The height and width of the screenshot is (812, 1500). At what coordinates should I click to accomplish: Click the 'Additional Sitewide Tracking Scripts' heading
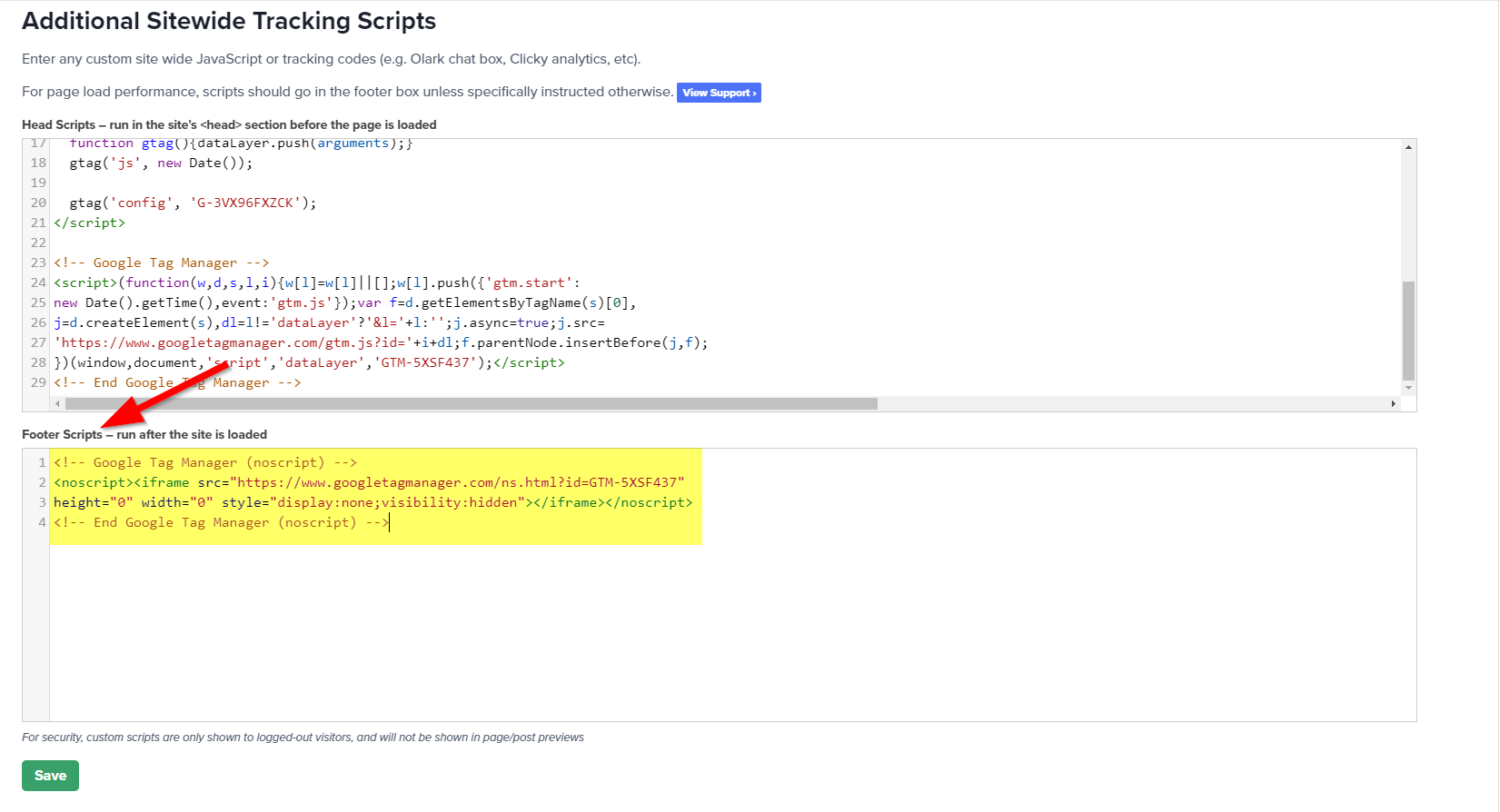pos(229,21)
